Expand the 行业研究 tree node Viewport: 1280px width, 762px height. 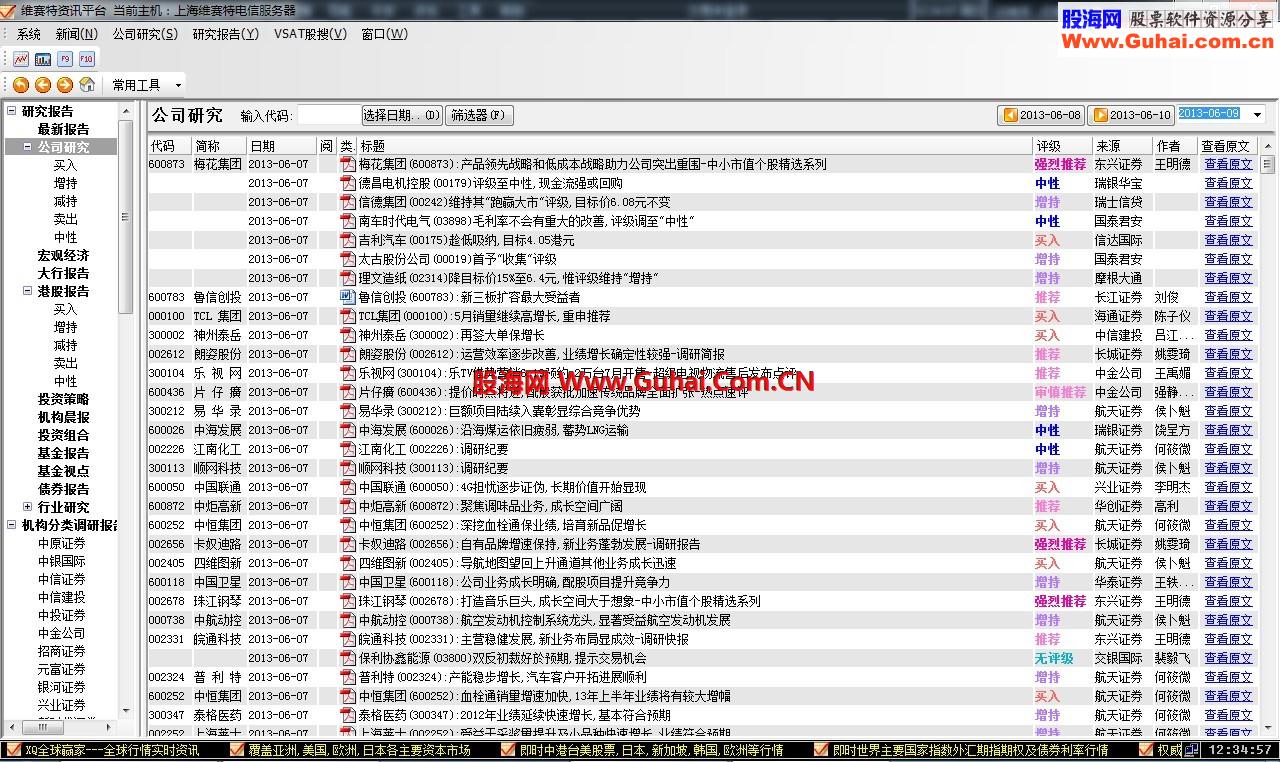pyautogui.click(x=27, y=507)
